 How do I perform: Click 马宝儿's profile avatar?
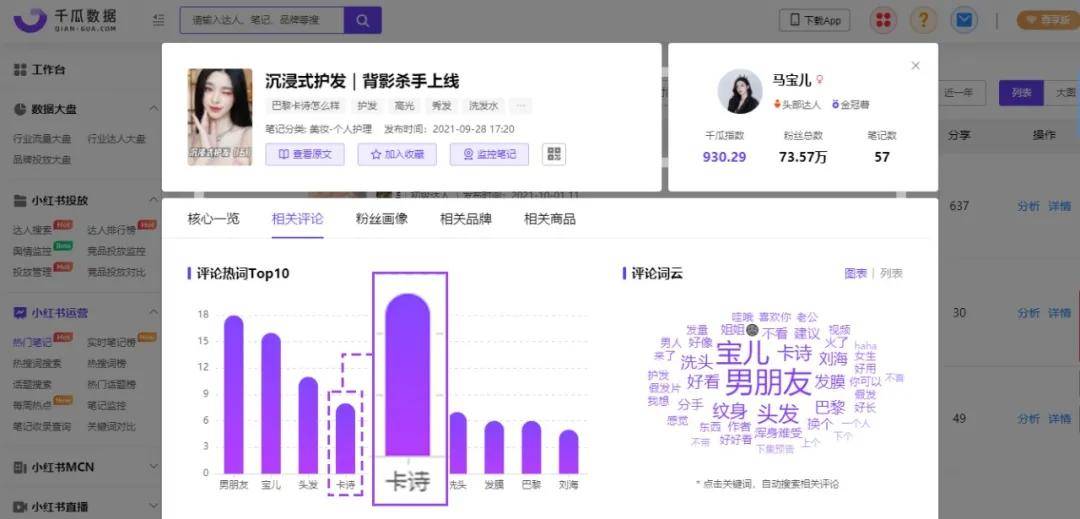coord(740,91)
